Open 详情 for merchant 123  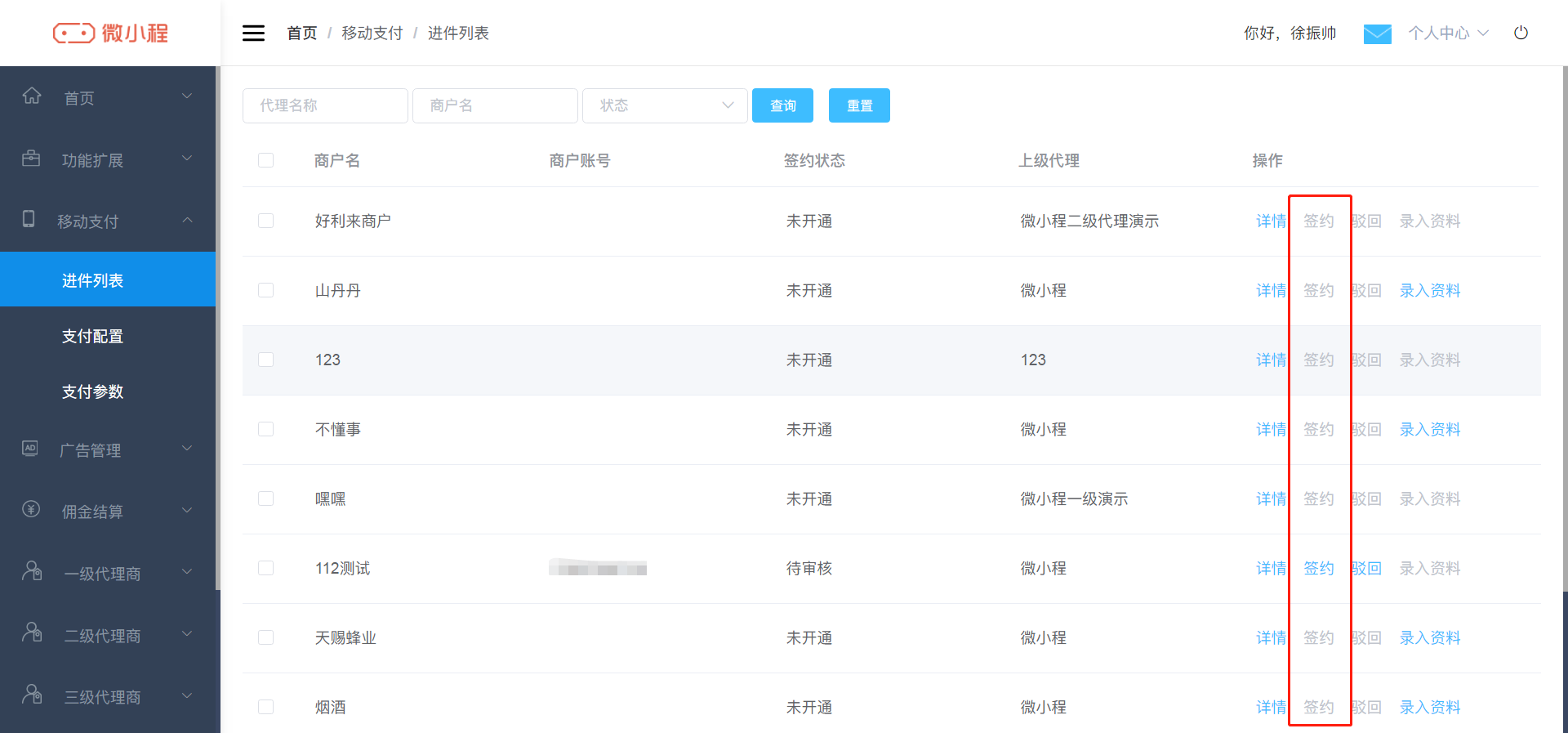click(1271, 360)
